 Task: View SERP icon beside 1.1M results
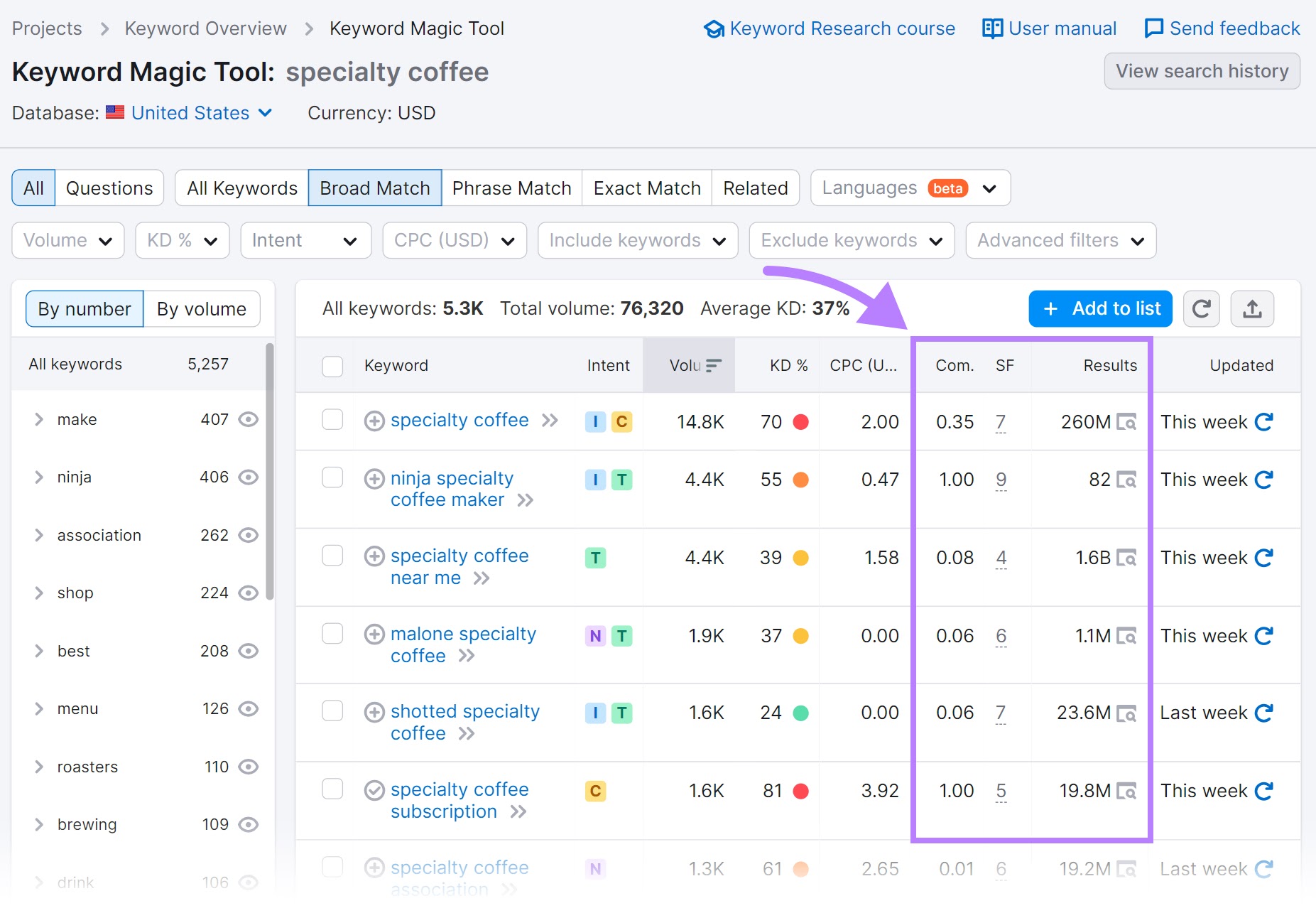pyautogui.click(x=1126, y=636)
